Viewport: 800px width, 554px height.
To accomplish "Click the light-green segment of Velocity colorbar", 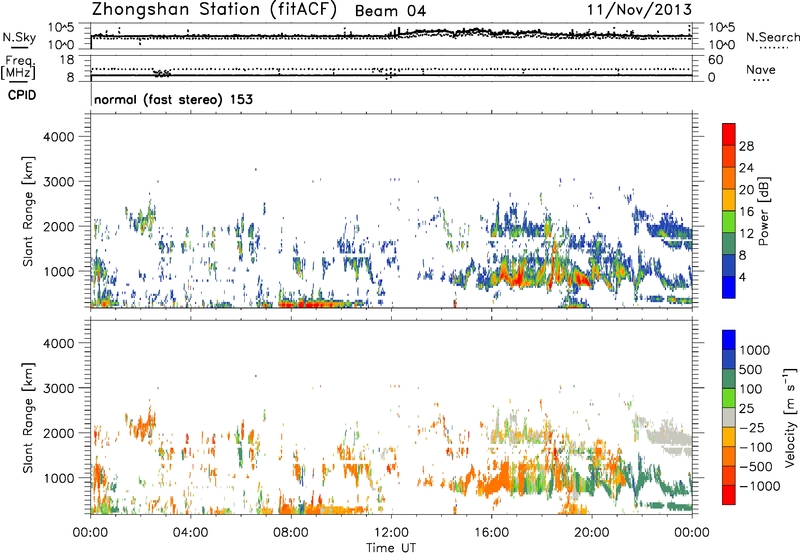I will click(729, 398).
